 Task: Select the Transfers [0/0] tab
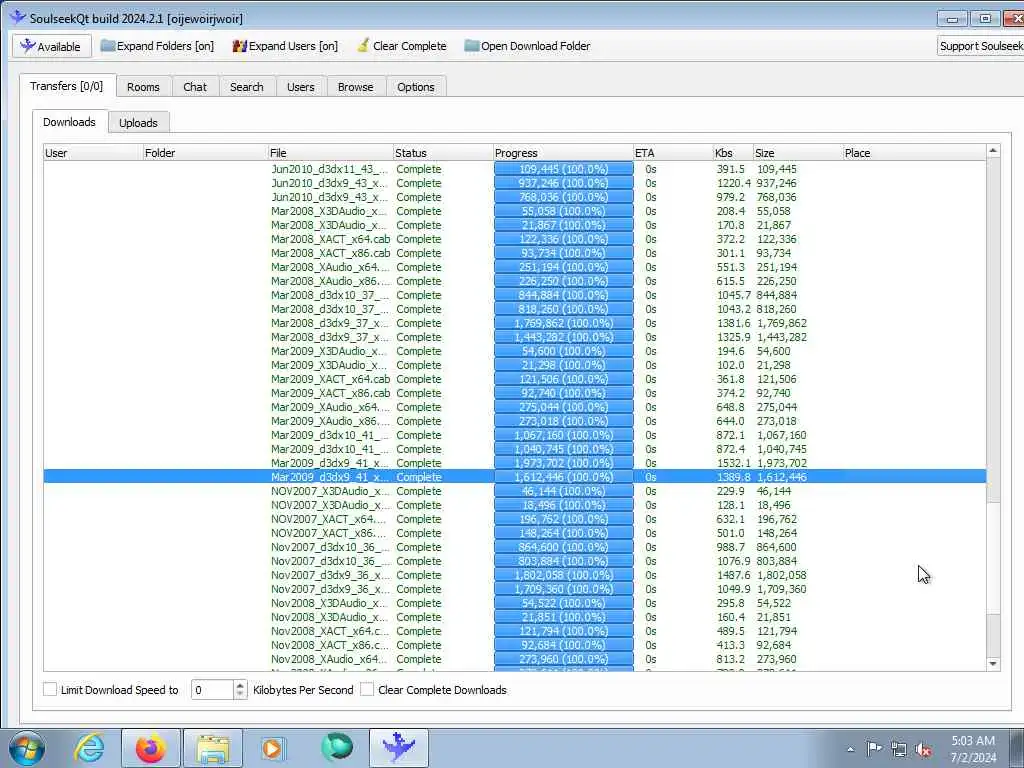[x=67, y=86]
